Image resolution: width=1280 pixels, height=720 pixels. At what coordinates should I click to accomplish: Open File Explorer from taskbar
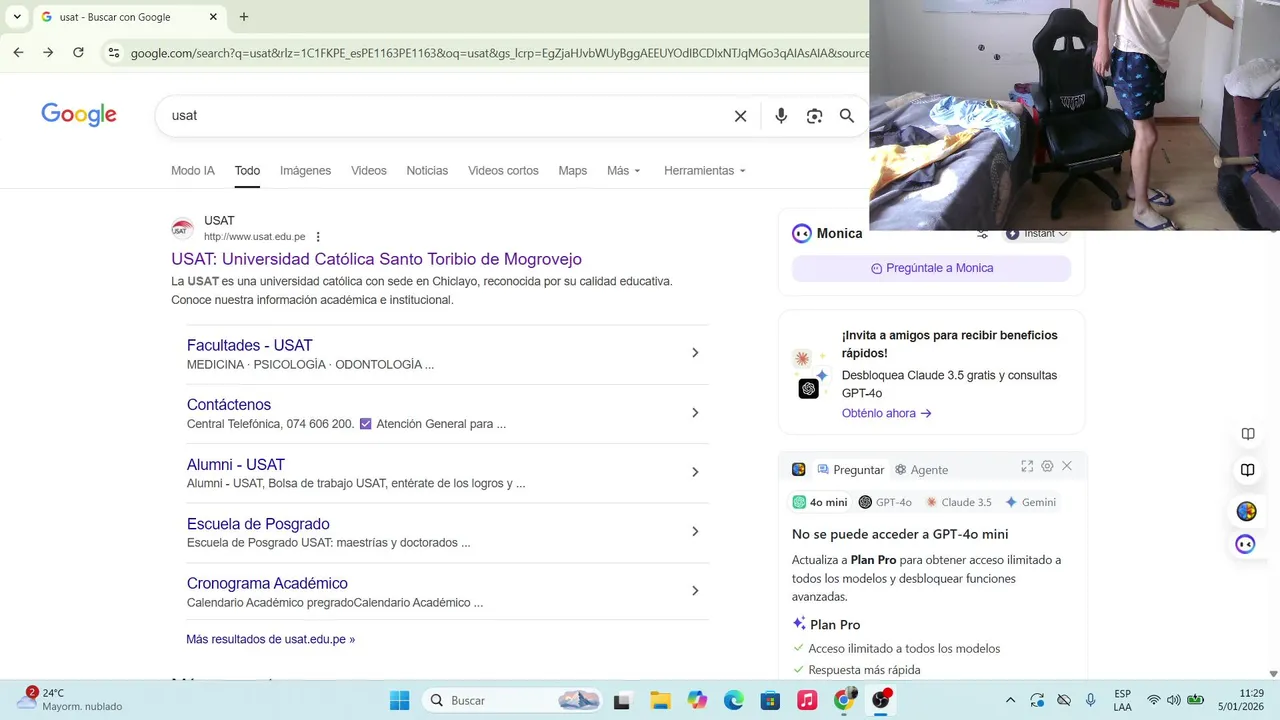coord(659,700)
